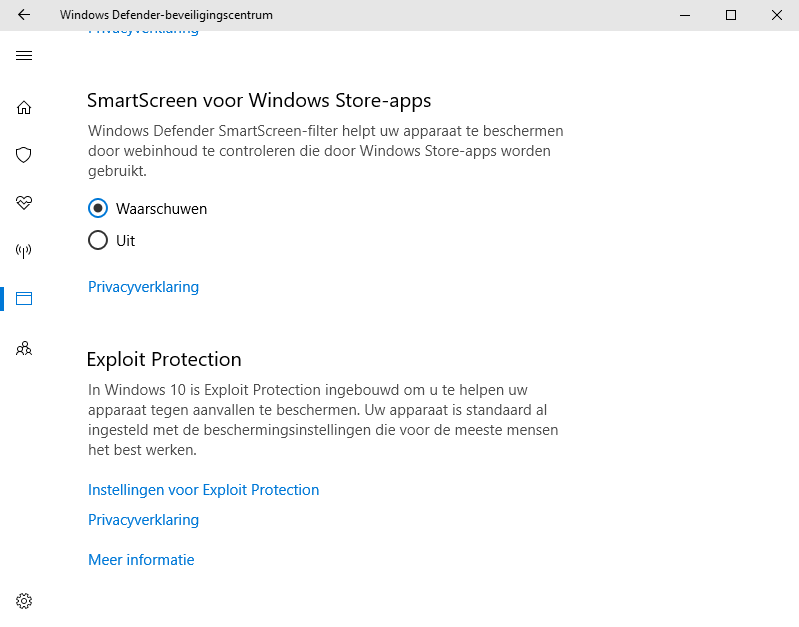799x627 pixels.
Task: Open Device performance & health heart icon
Action: (24, 203)
